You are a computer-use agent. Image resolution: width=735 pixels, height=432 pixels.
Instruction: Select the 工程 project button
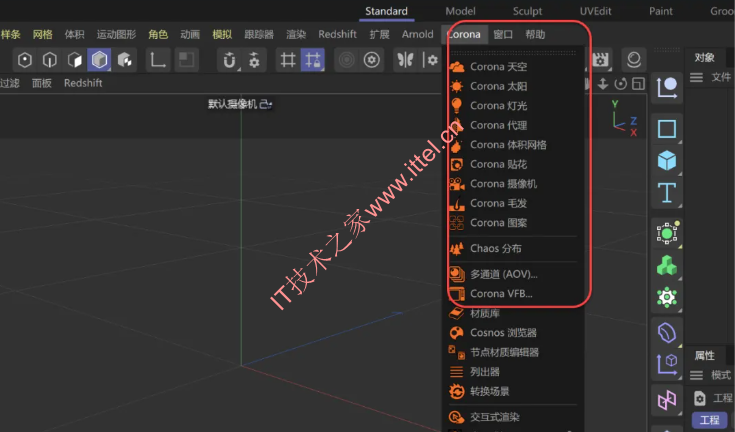click(710, 420)
